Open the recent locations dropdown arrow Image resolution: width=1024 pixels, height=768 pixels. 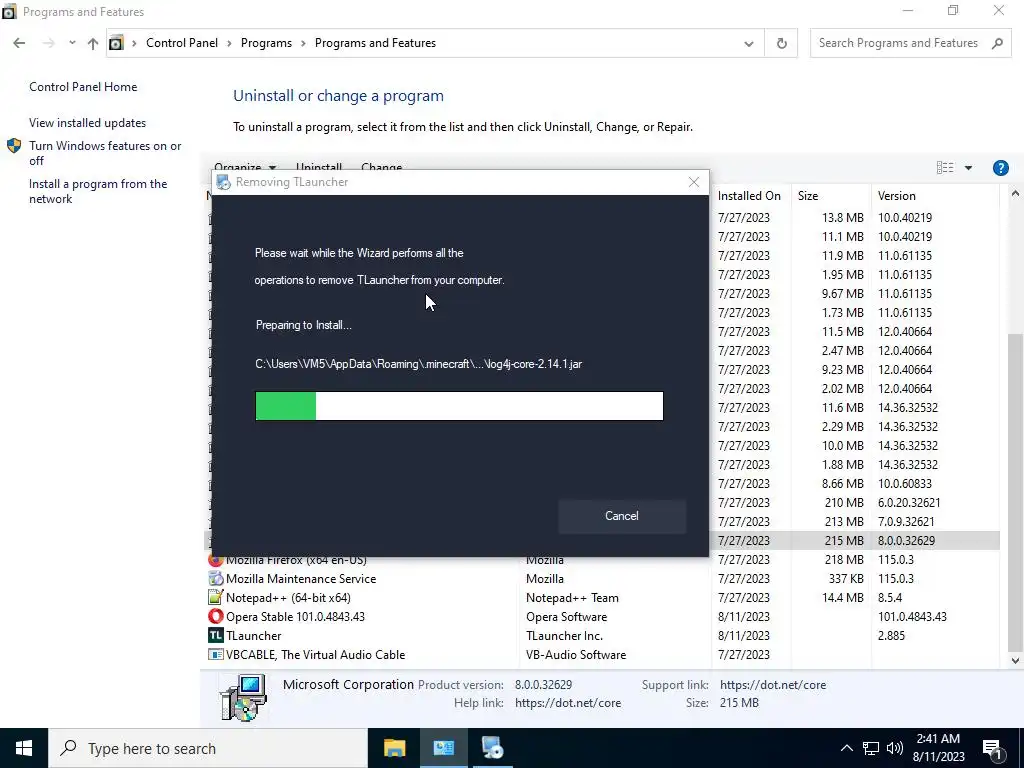point(72,43)
